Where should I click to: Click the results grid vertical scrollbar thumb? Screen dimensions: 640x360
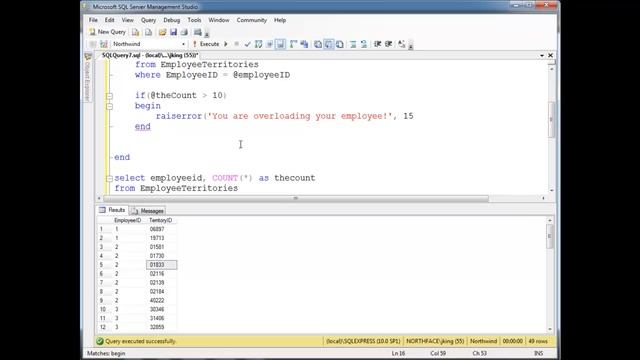550,236
